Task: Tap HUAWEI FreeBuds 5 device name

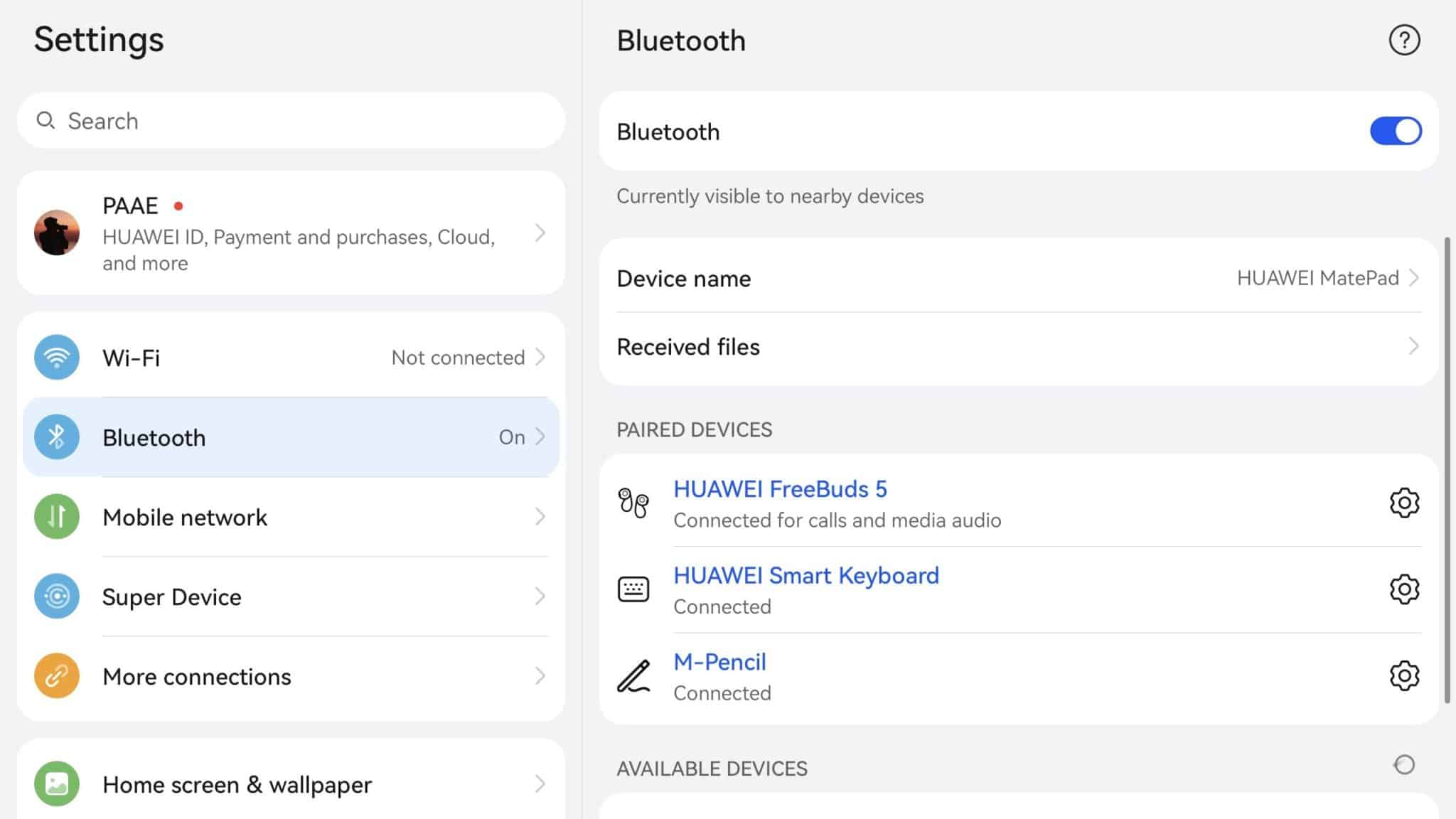Action: [x=780, y=489]
